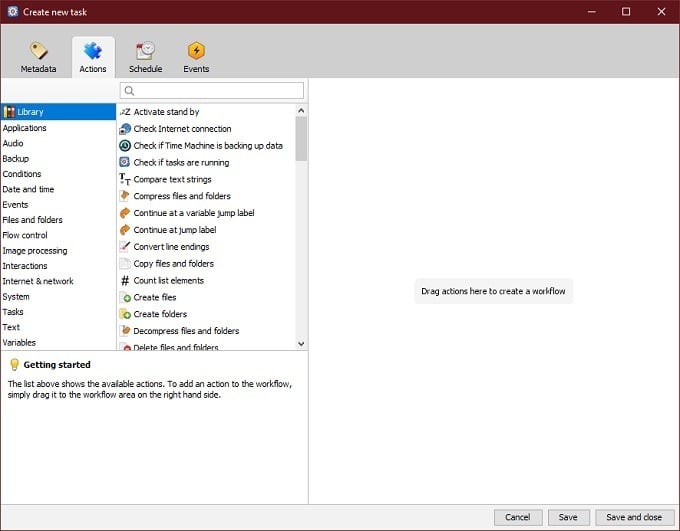The height and width of the screenshot is (531, 680).
Task: Click the Library bookshelf icon
Action: 9,112
